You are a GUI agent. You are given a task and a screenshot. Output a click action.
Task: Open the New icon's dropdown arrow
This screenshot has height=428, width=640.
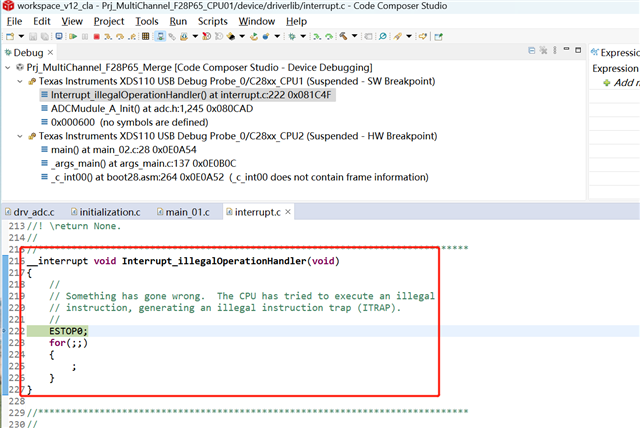(x=21, y=36)
